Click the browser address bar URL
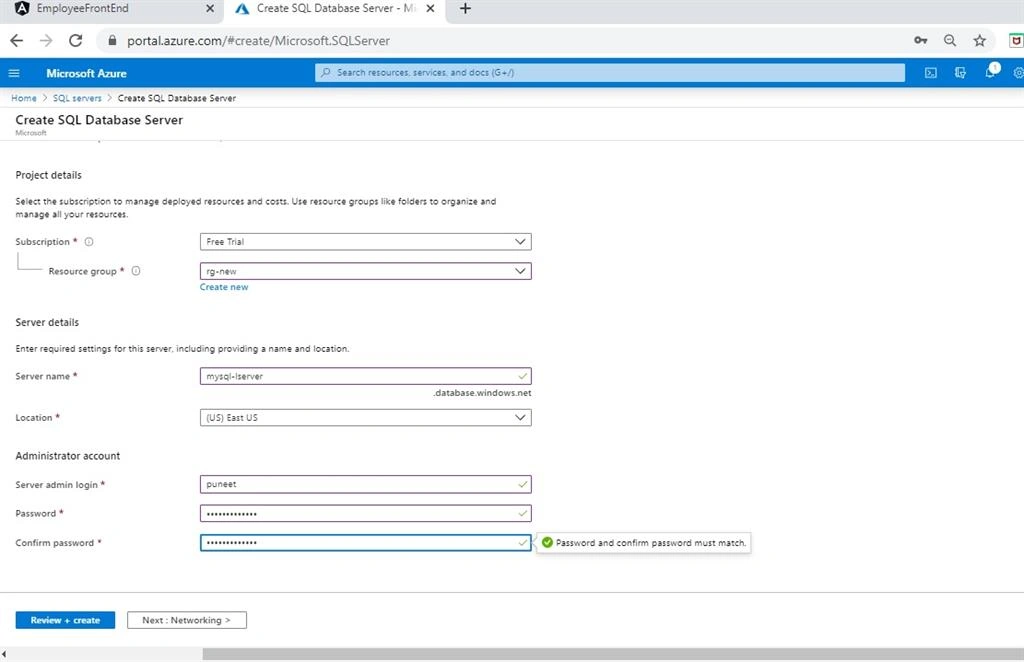1024x662 pixels. (x=258, y=40)
